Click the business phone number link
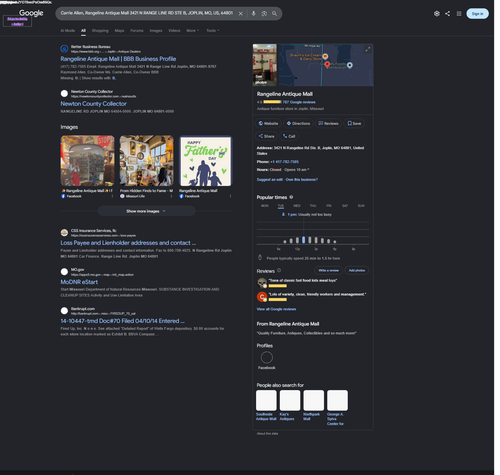 284,162
